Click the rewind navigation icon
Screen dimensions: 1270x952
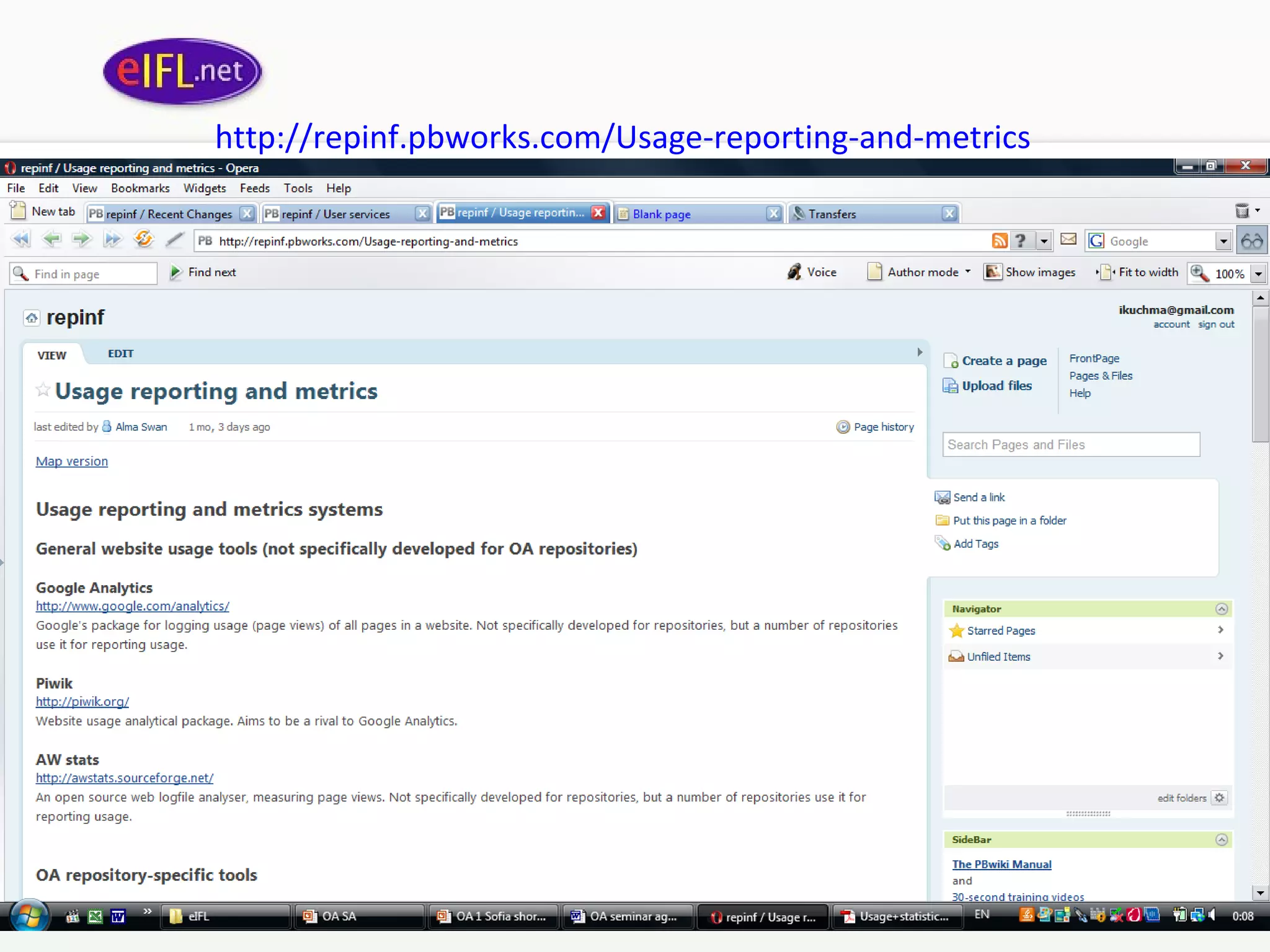[21, 239]
